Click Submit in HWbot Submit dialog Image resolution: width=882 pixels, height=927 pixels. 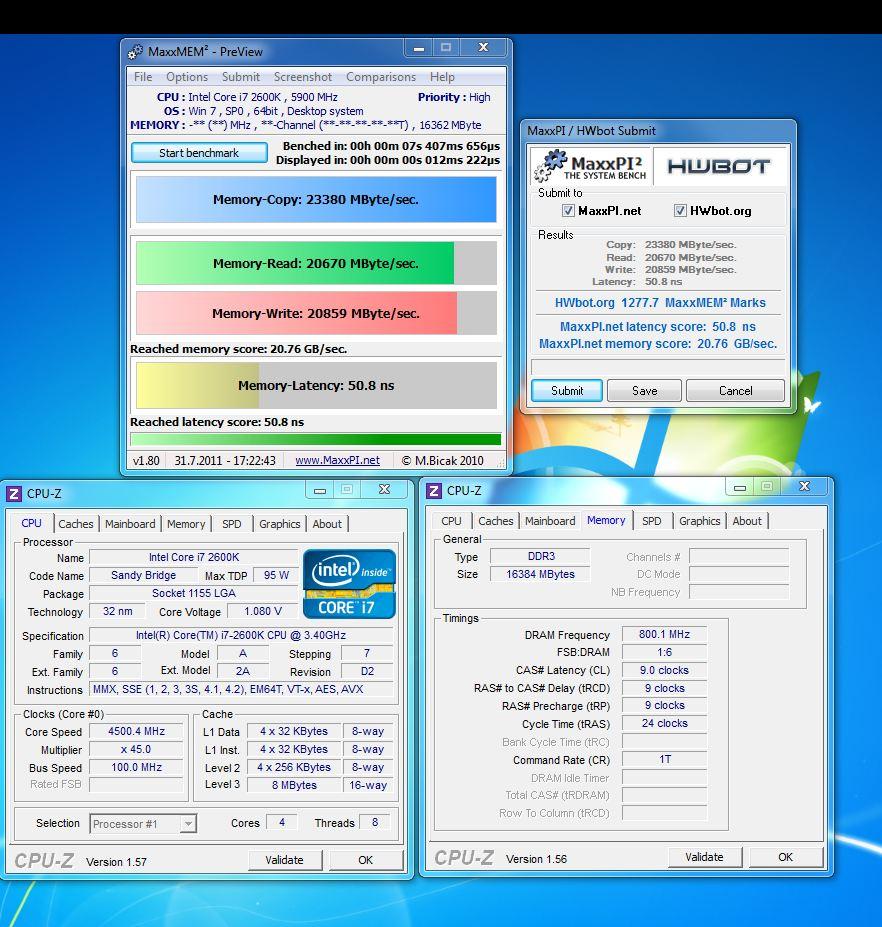pos(567,391)
